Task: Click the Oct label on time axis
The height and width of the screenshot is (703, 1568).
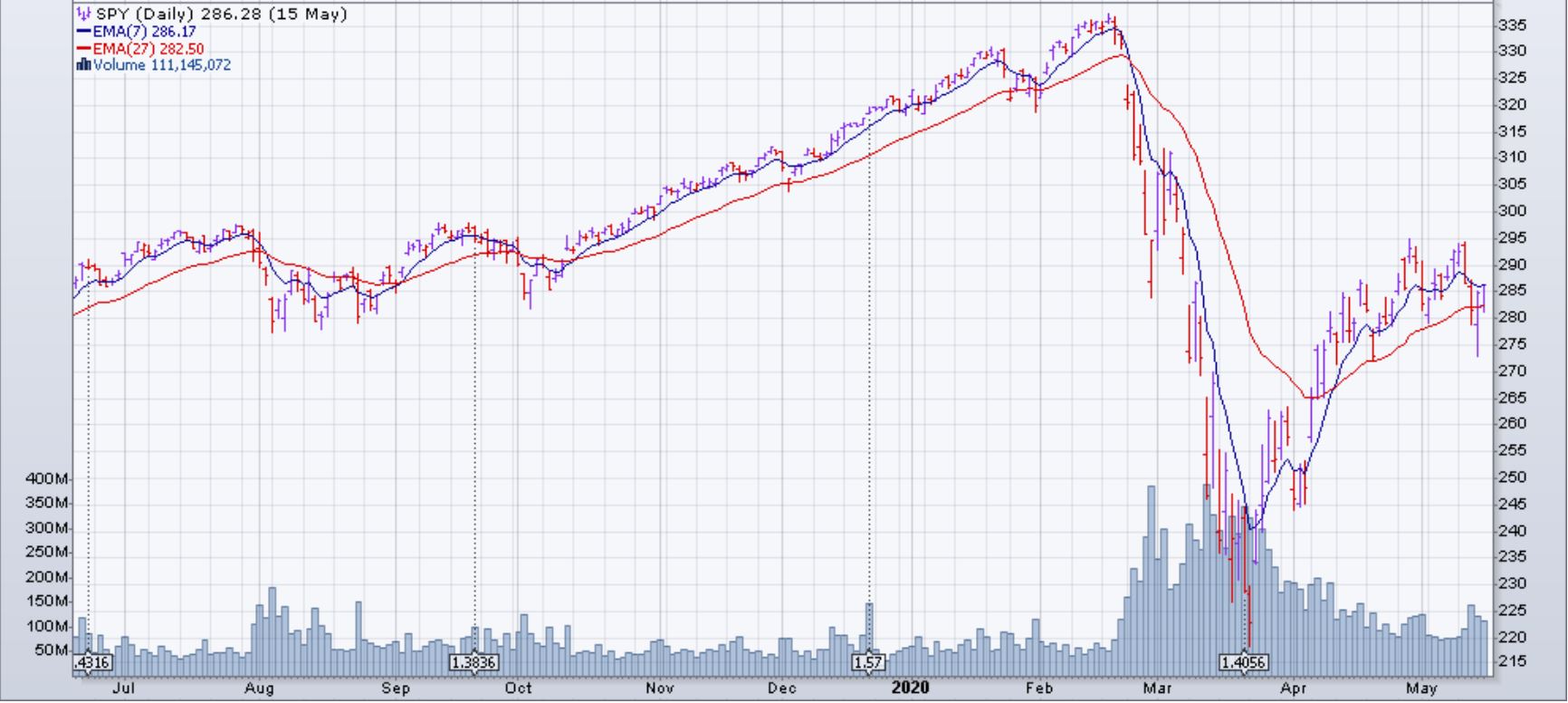Action: point(518,689)
